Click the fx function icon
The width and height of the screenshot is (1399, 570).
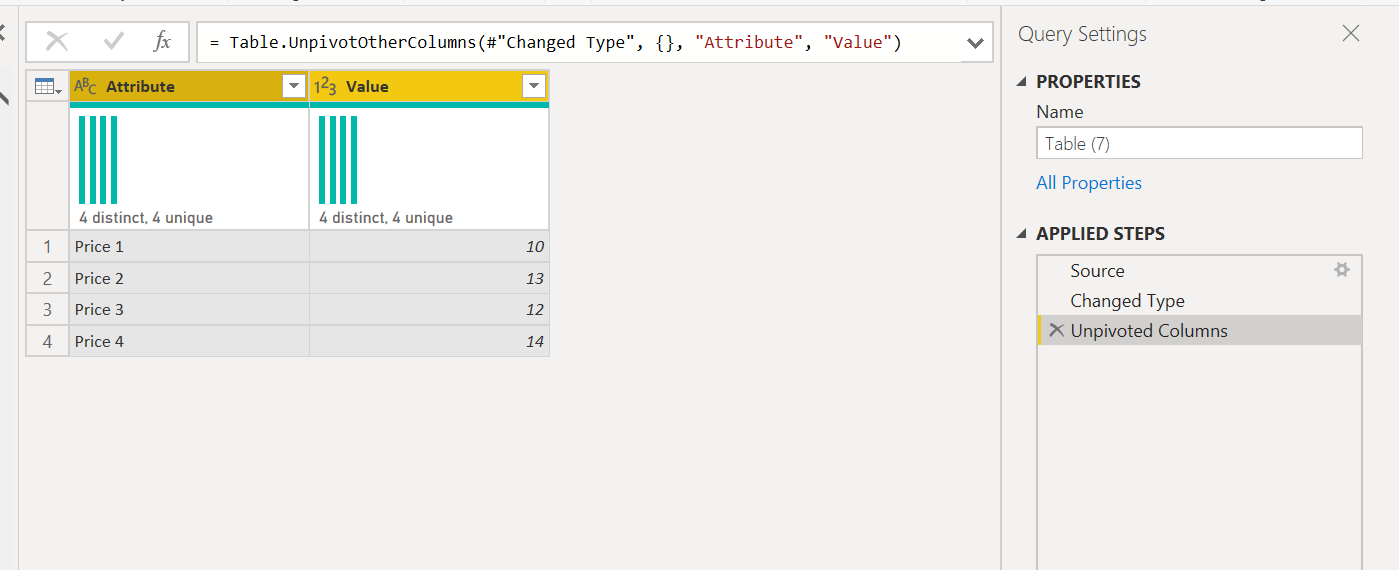coord(162,42)
